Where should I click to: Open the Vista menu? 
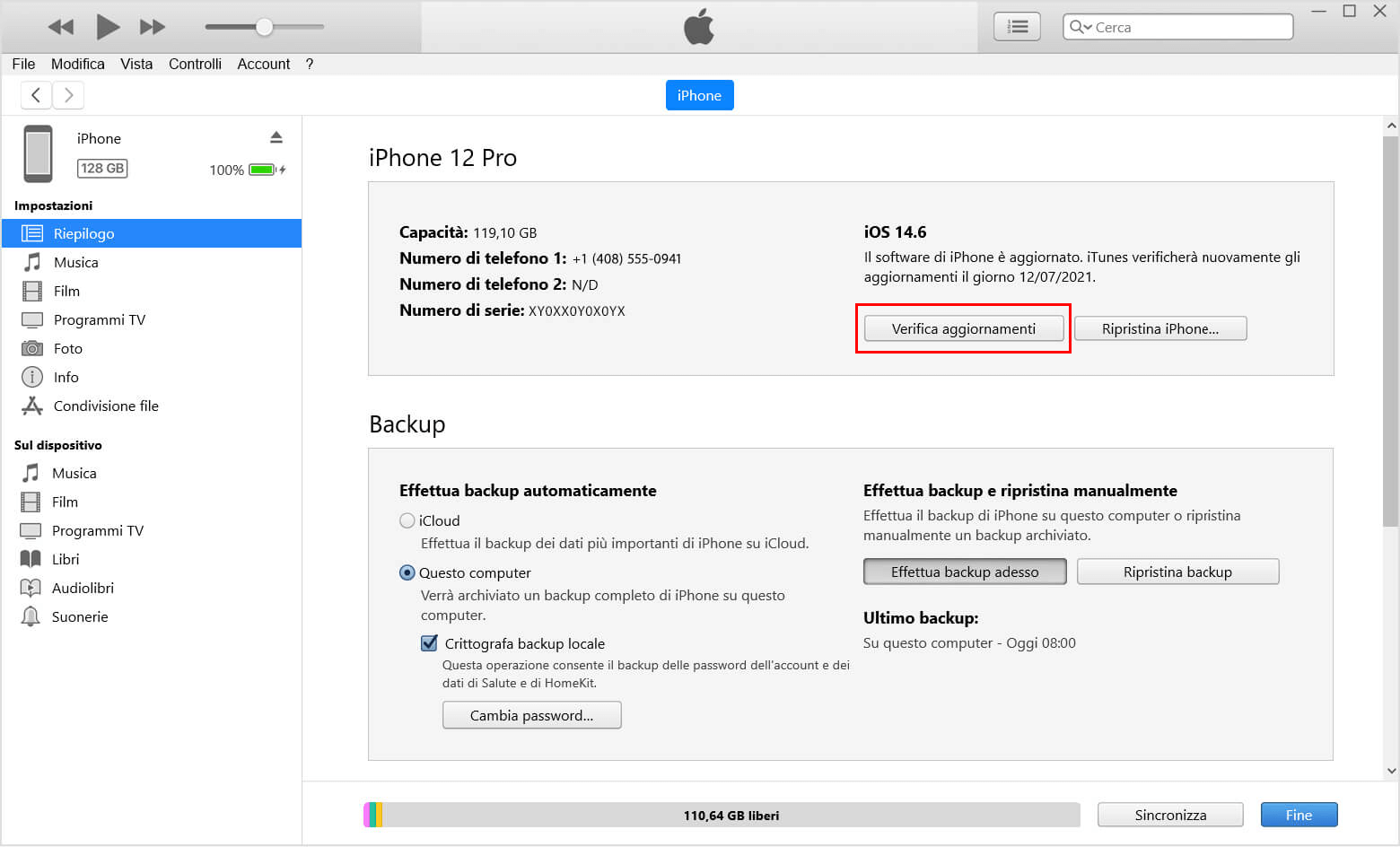coord(136,64)
